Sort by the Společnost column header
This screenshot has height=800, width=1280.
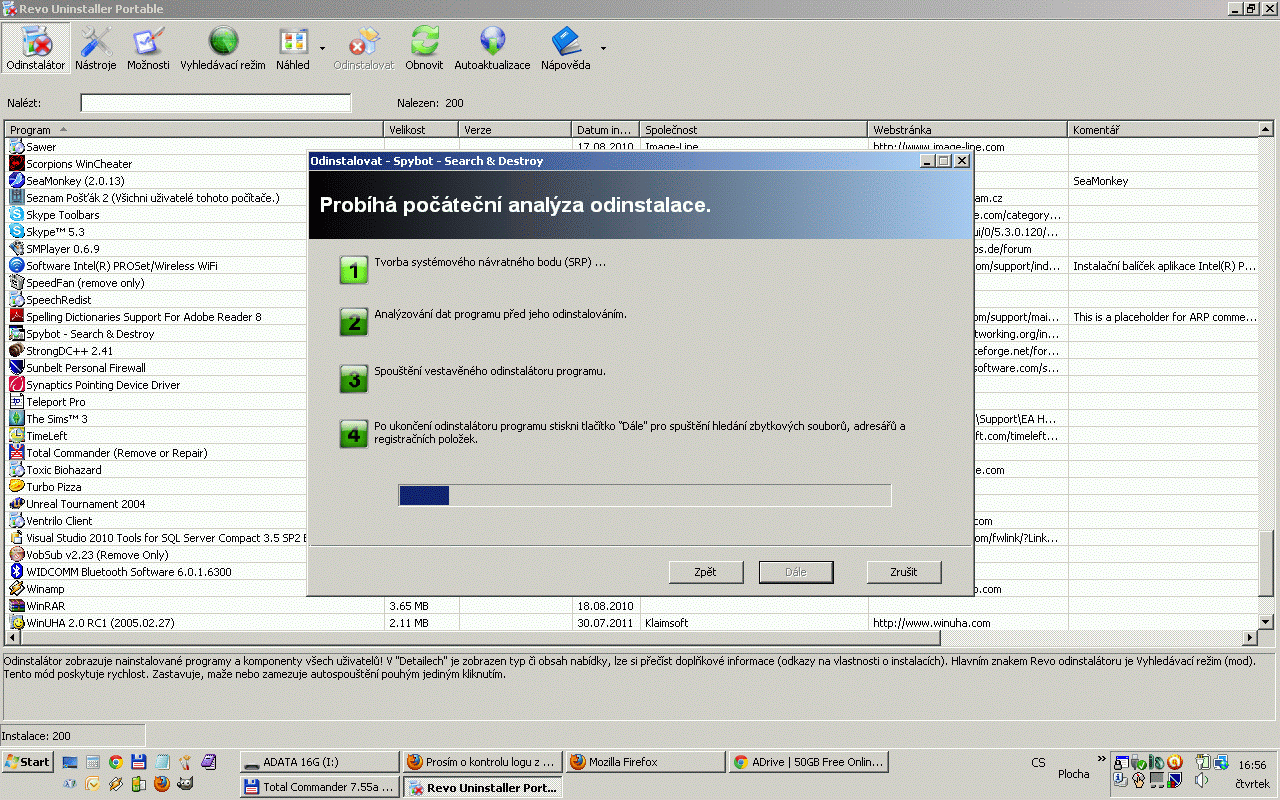(754, 130)
